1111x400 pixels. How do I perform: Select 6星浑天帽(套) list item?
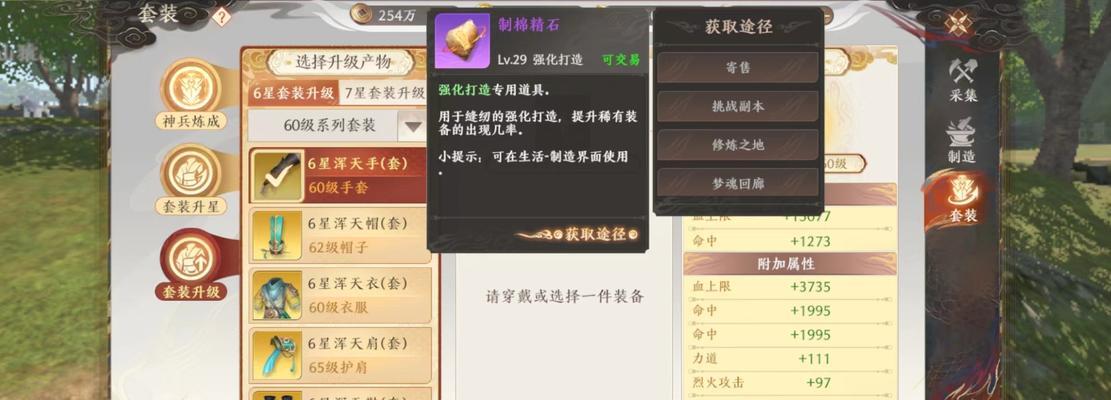point(340,235)
